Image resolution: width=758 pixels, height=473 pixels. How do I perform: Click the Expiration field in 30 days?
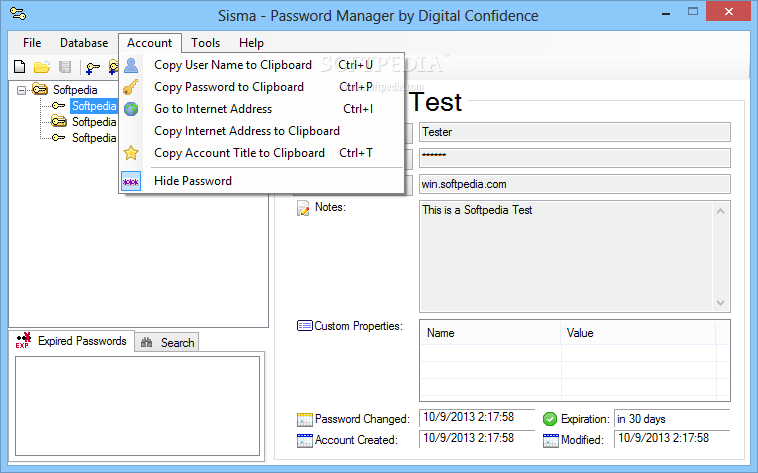point(672,419)
